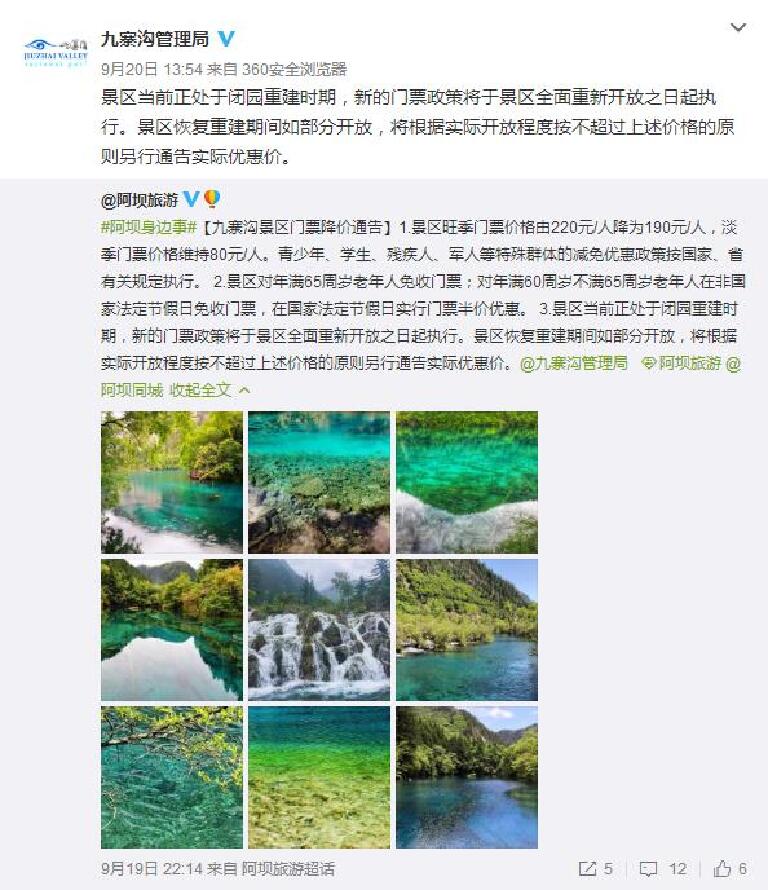This screenshot has width=768, height=890.
Task: Open the @九寨沟管理局 mention link in the repost
Action: (x=574, y=363)
